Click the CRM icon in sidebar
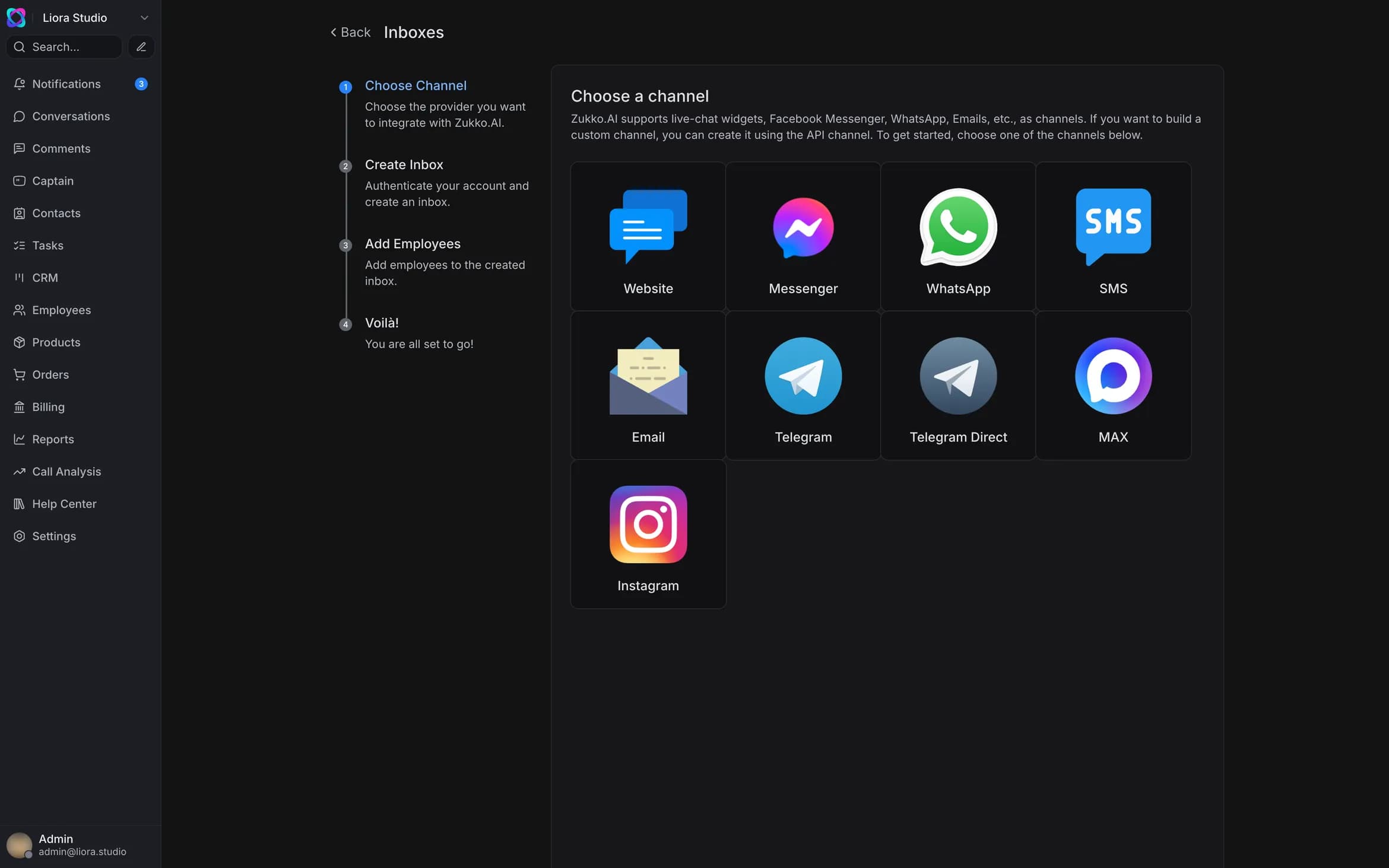Screen dimensions: 1389x868 [x=20, y=278]
